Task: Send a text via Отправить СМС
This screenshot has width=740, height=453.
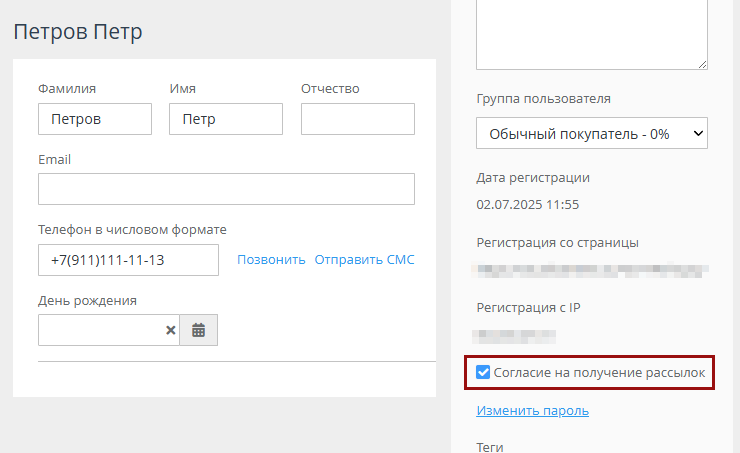Action: coord(364,260)
